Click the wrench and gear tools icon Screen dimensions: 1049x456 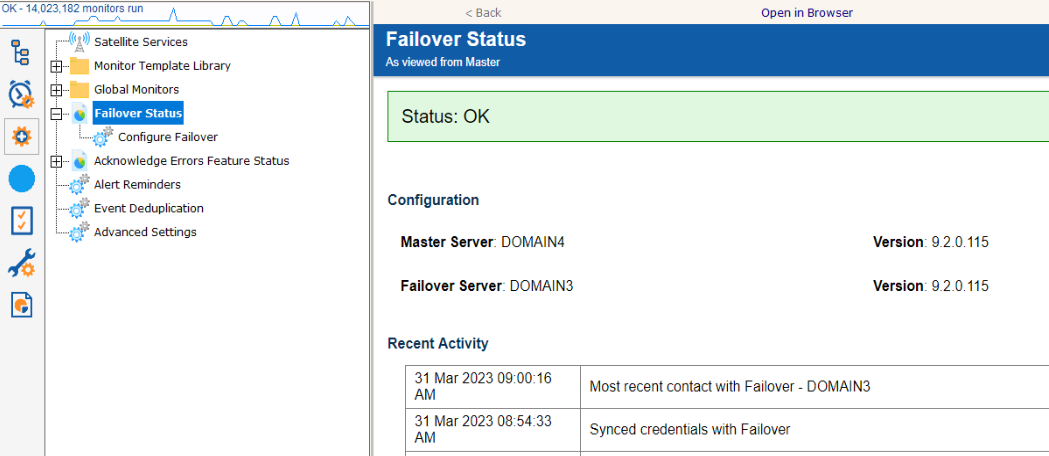(21, 263)
